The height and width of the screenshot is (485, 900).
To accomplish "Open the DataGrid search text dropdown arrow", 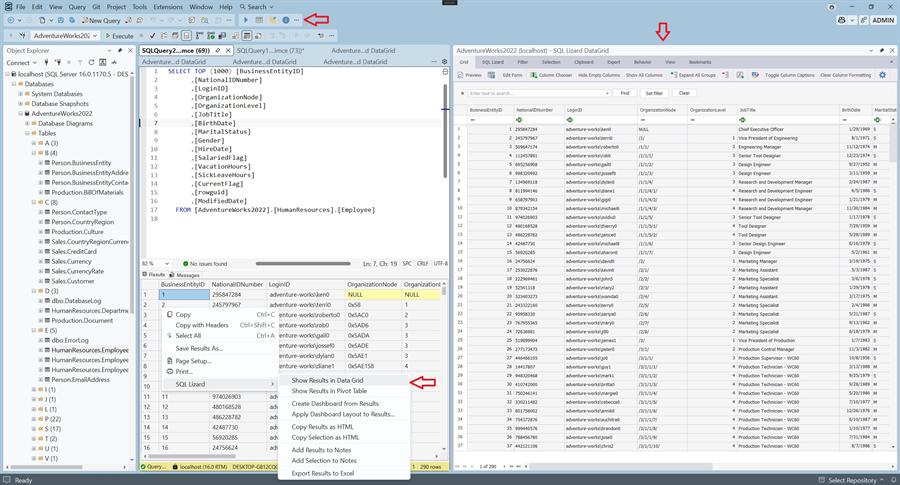I will pos(607,93).
